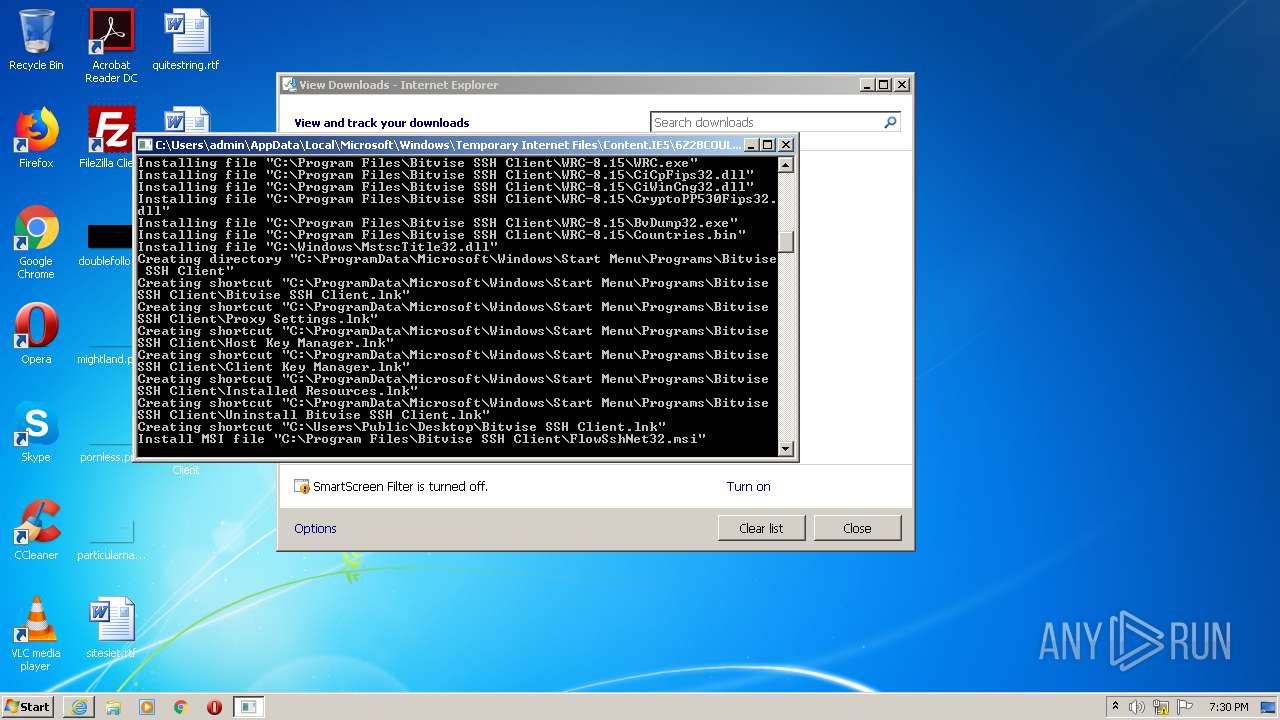This screenshot has width=1280, height=720.
Task: Open the doublefollo desktop file
Action: [x=105, y=246]
